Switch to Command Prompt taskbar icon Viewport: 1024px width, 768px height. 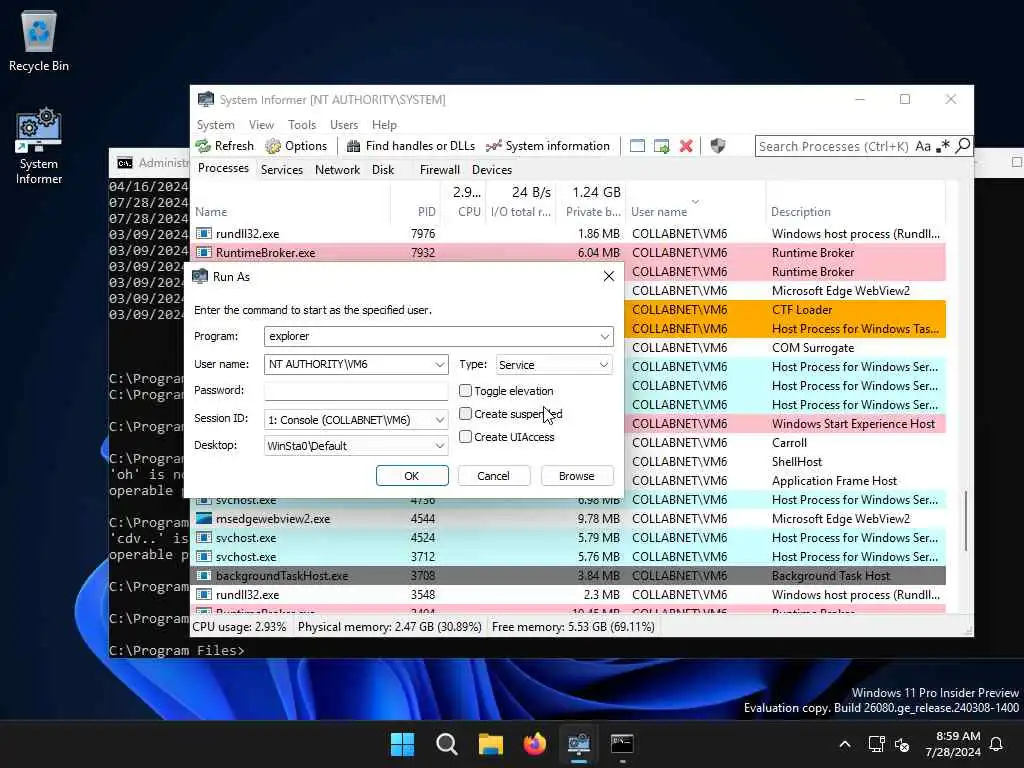tap(622, 744)
